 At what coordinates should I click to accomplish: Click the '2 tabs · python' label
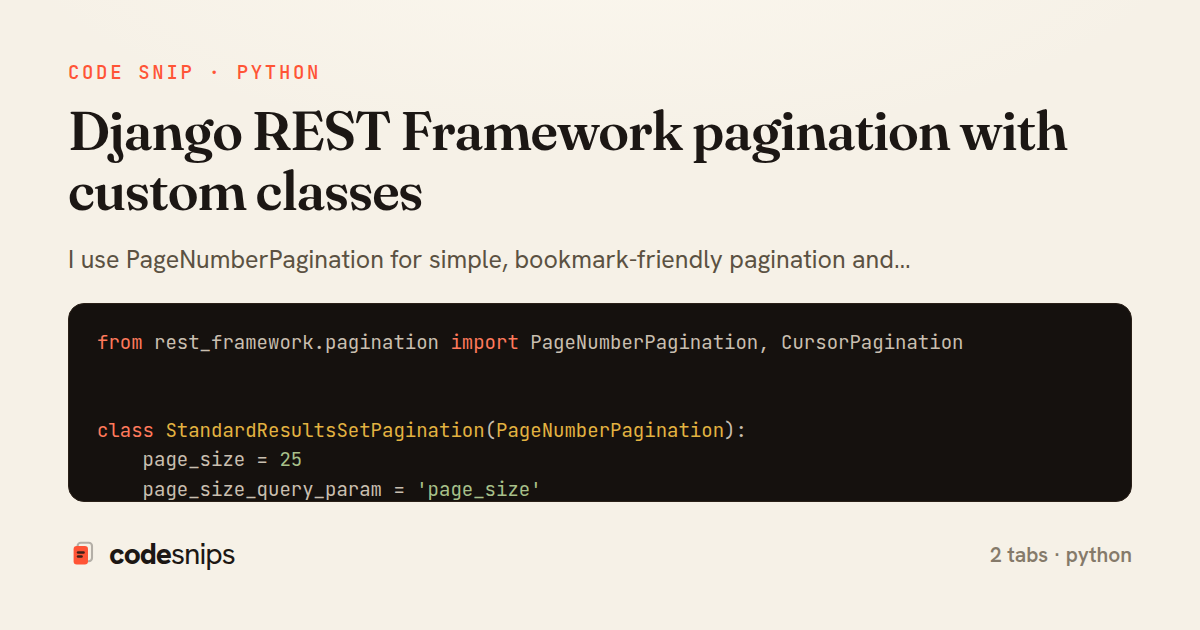pos(1061,555)
